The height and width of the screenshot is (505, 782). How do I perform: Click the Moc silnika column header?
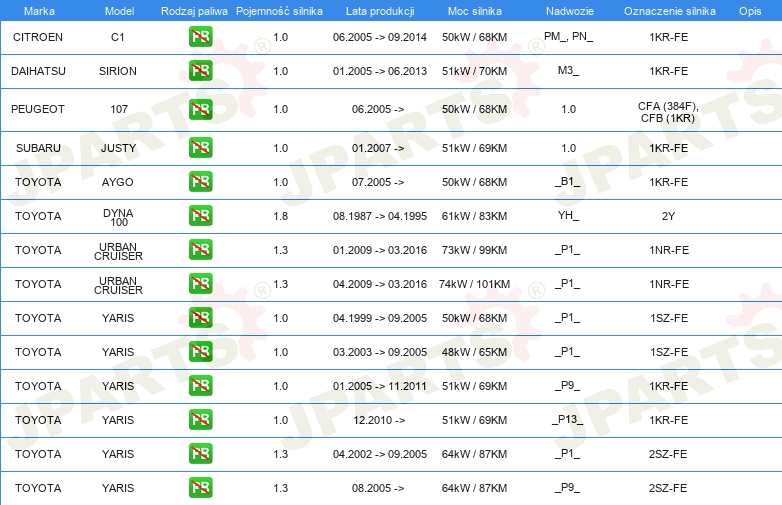tap(475, 11)
